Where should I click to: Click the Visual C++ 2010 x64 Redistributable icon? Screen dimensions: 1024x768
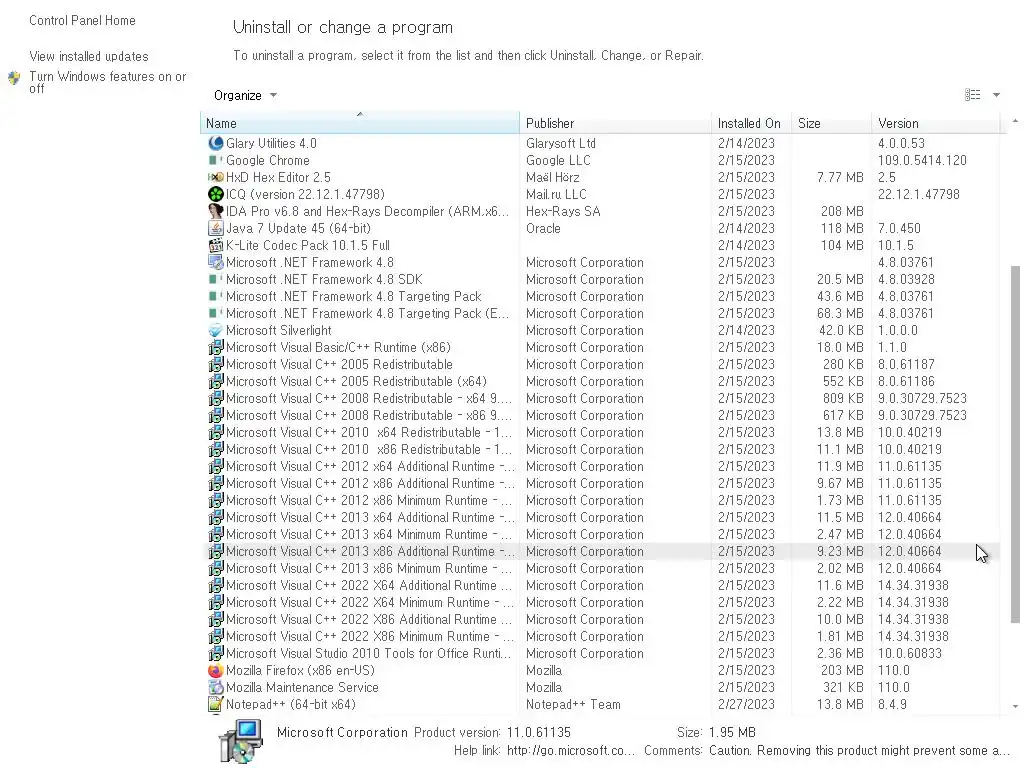coord(216,432)
